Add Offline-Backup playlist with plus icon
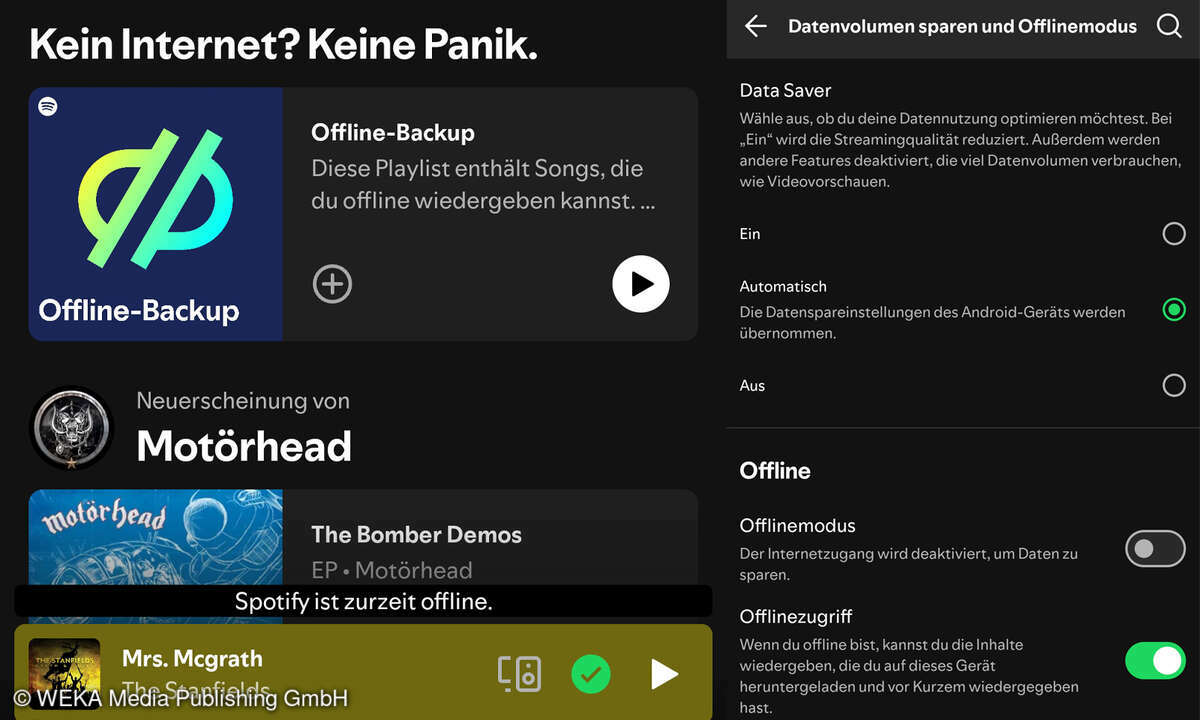This screenshot has width=1200, height=720. click(x=333, y=284)
